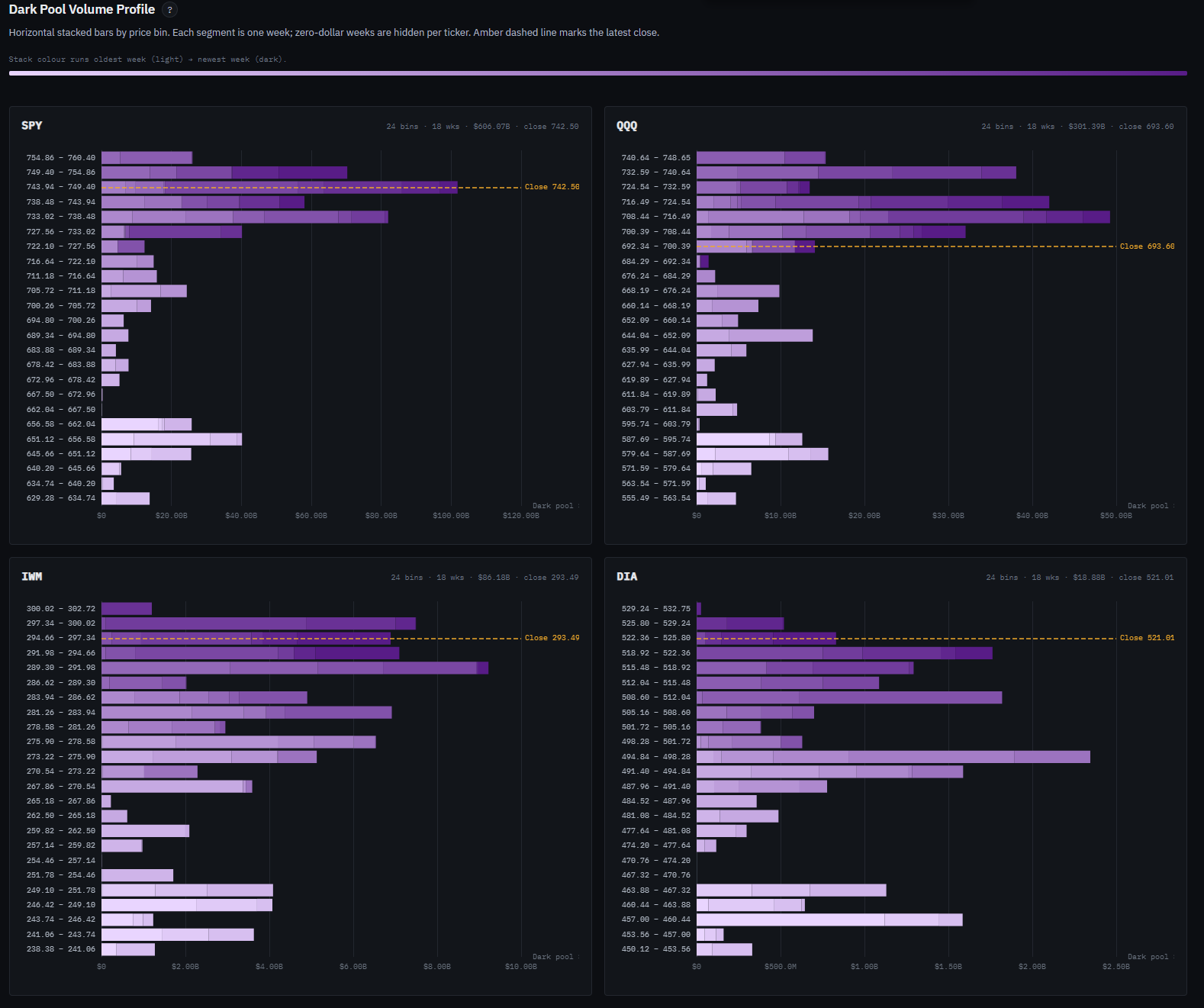
Task: Select the DIA bin label 470.76 – 474.20
Action: [x=656, y=861]
